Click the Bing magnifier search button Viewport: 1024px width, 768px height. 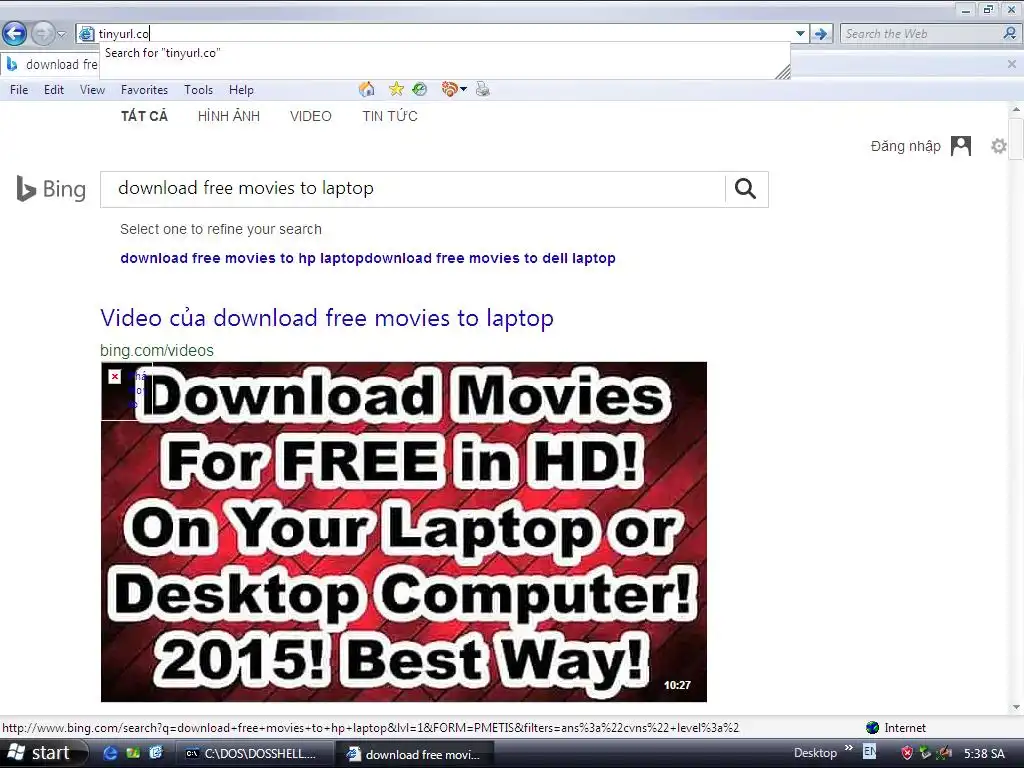pos(746,189)
